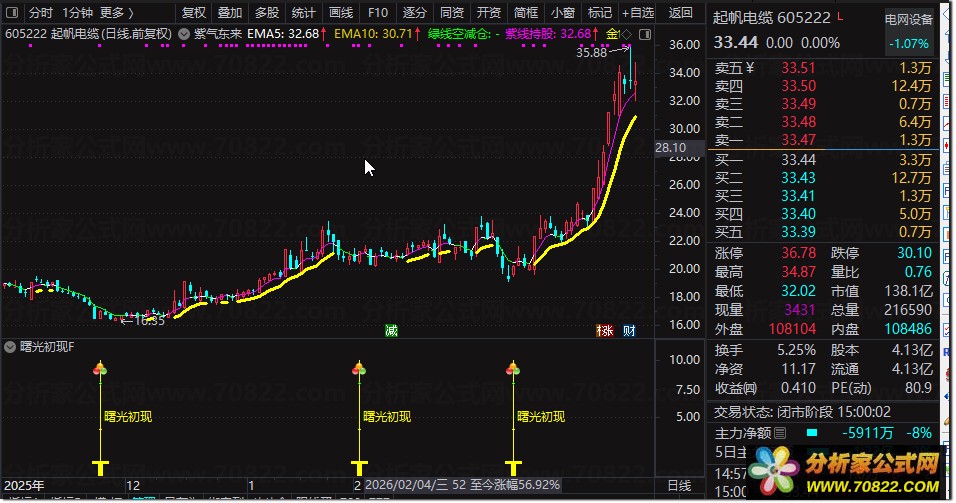Click the ¥ symbol beside 卖五

point(749,68)
